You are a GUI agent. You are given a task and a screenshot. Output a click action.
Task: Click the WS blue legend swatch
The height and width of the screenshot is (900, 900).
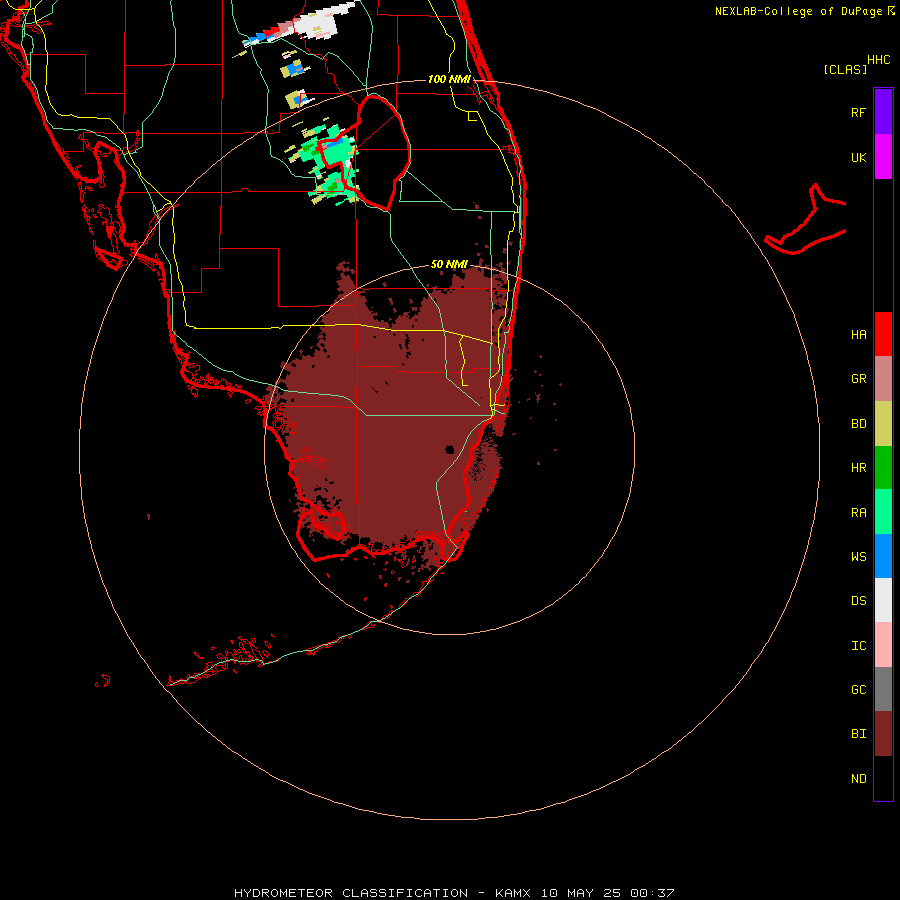[883, 556]
